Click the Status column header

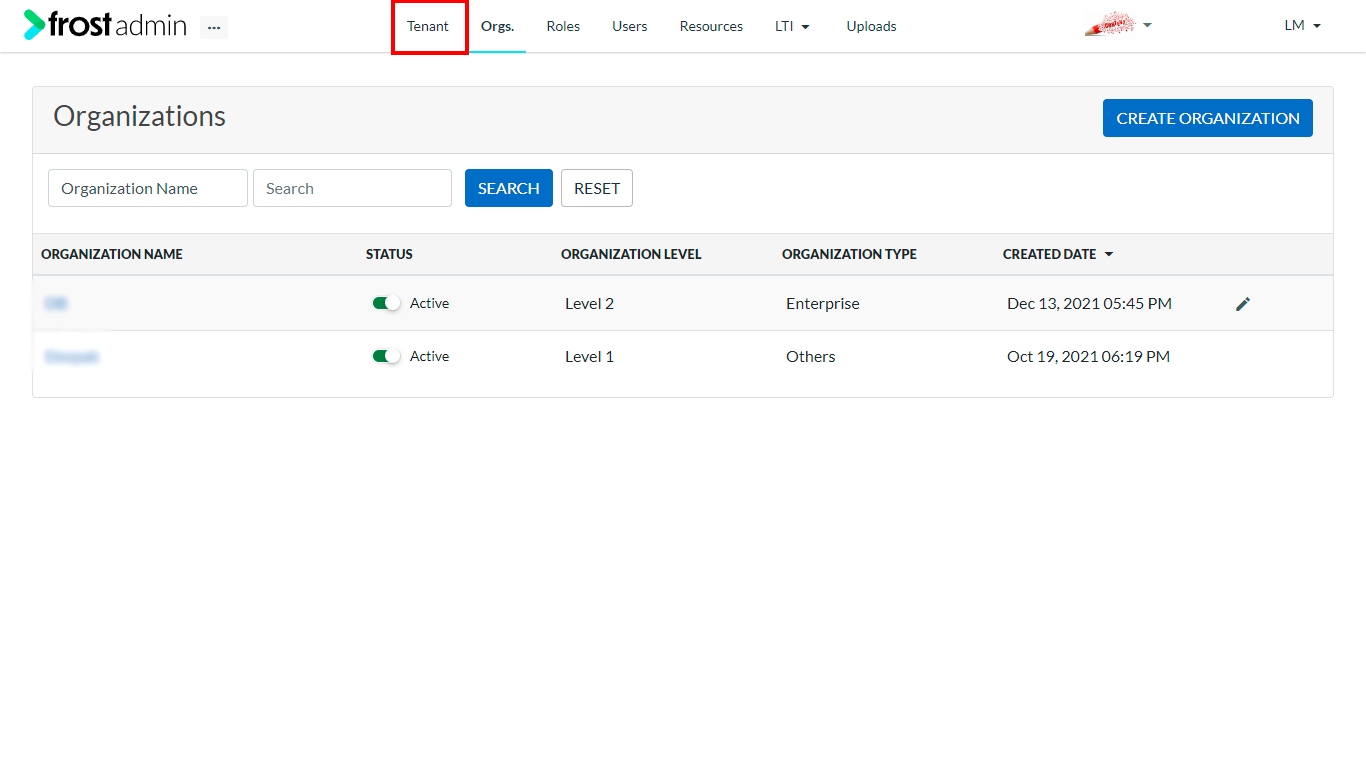click(389, 254)
